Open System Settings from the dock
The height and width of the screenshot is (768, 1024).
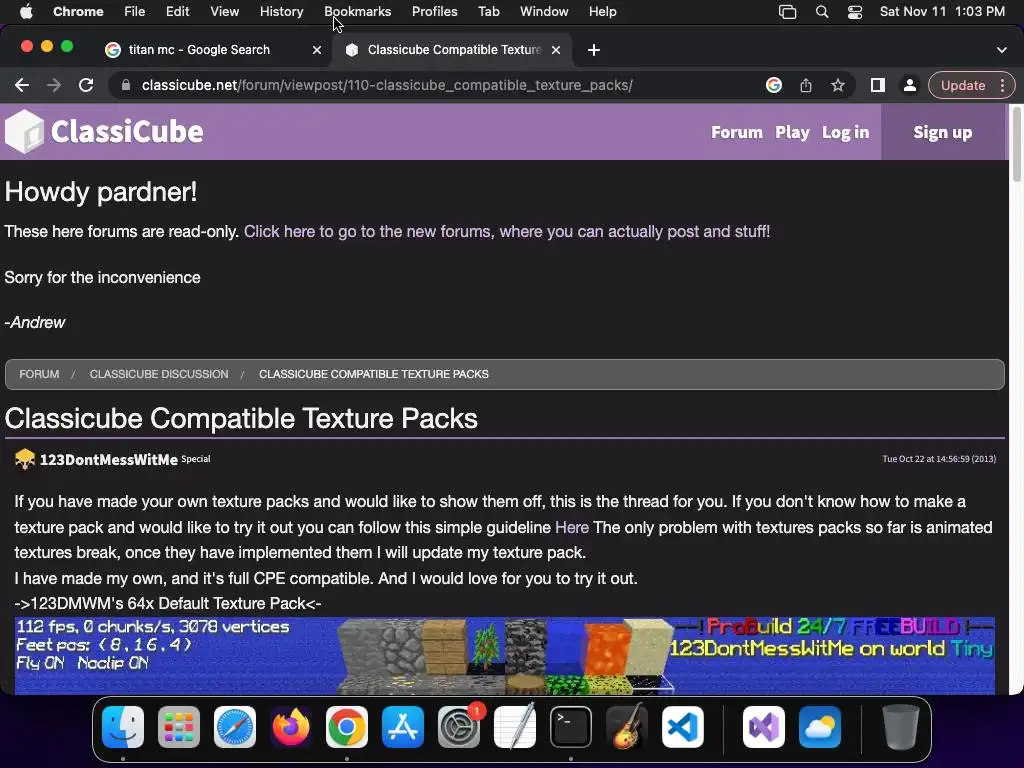tap(458, 727)
